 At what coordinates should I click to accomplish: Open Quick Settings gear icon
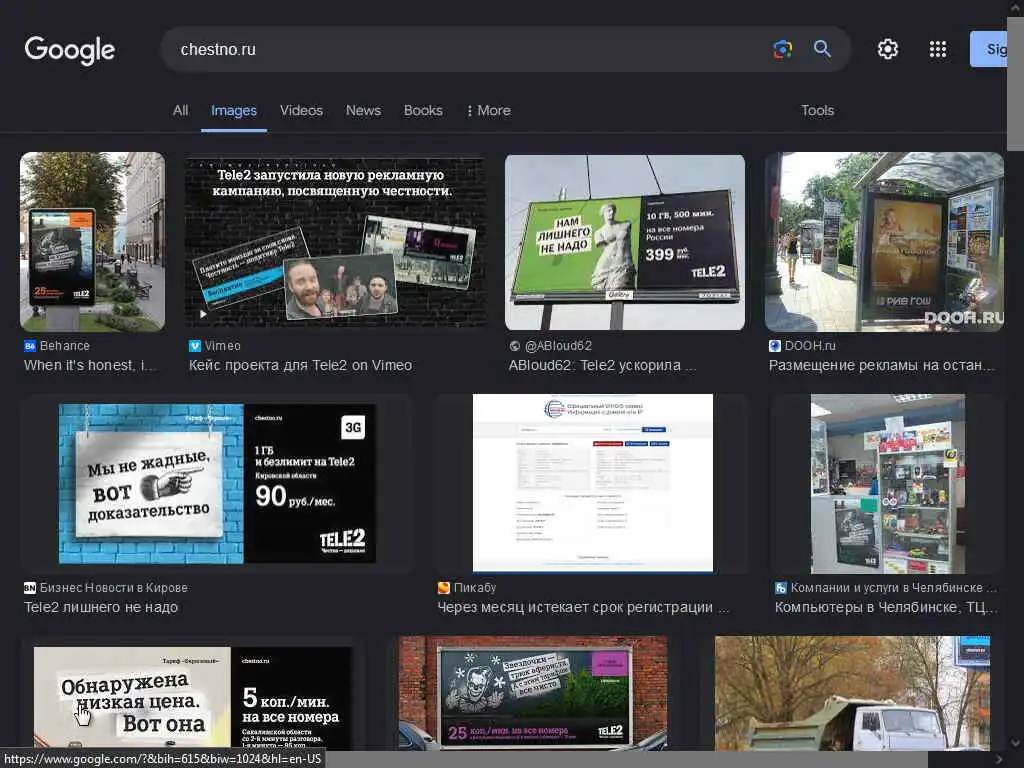(x=888, y=49)
